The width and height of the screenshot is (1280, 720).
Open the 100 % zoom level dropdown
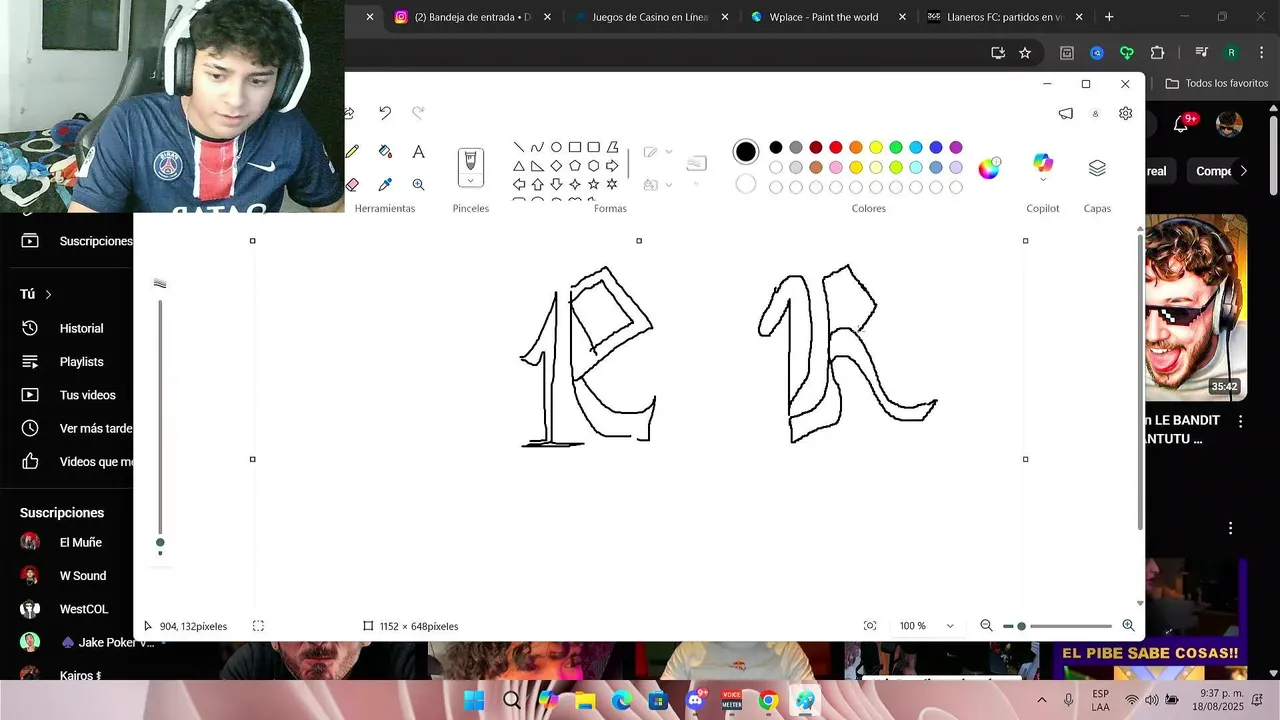click(x=950, y=626)
